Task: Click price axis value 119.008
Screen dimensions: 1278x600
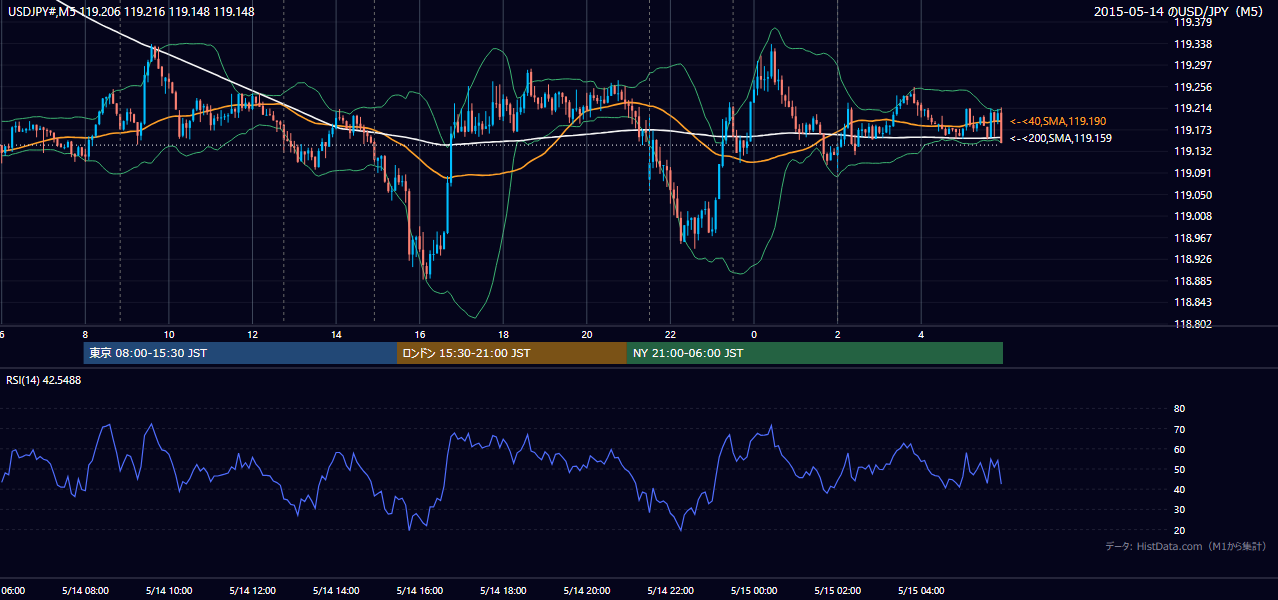Action: 1192,216
